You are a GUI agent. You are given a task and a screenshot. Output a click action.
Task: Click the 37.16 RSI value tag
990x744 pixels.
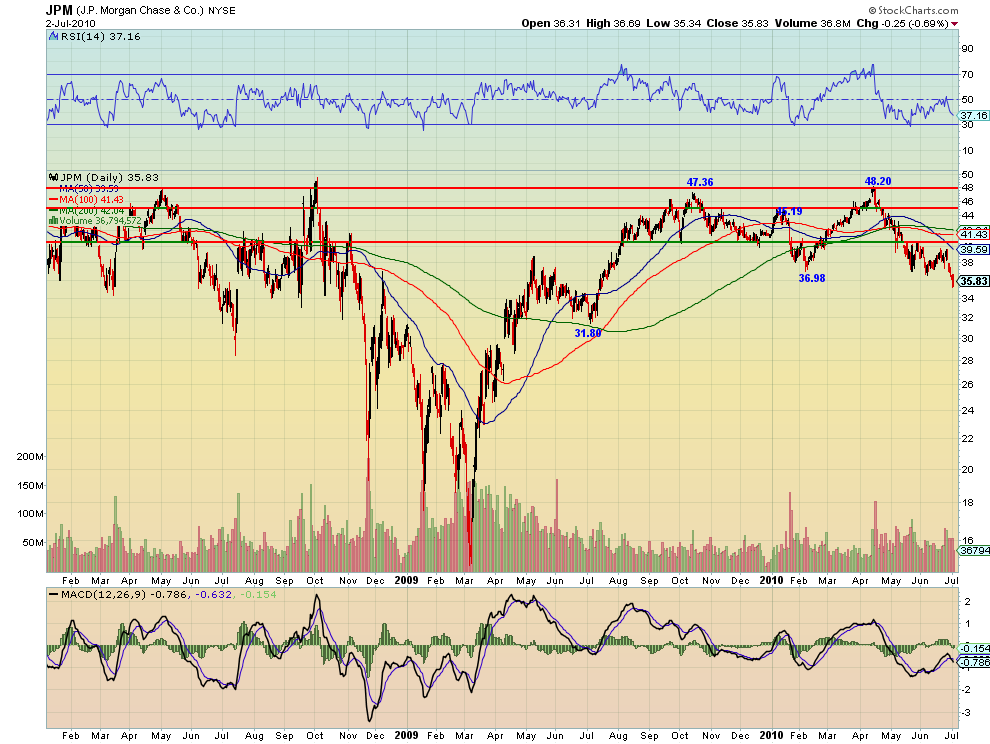pos(974,116)
